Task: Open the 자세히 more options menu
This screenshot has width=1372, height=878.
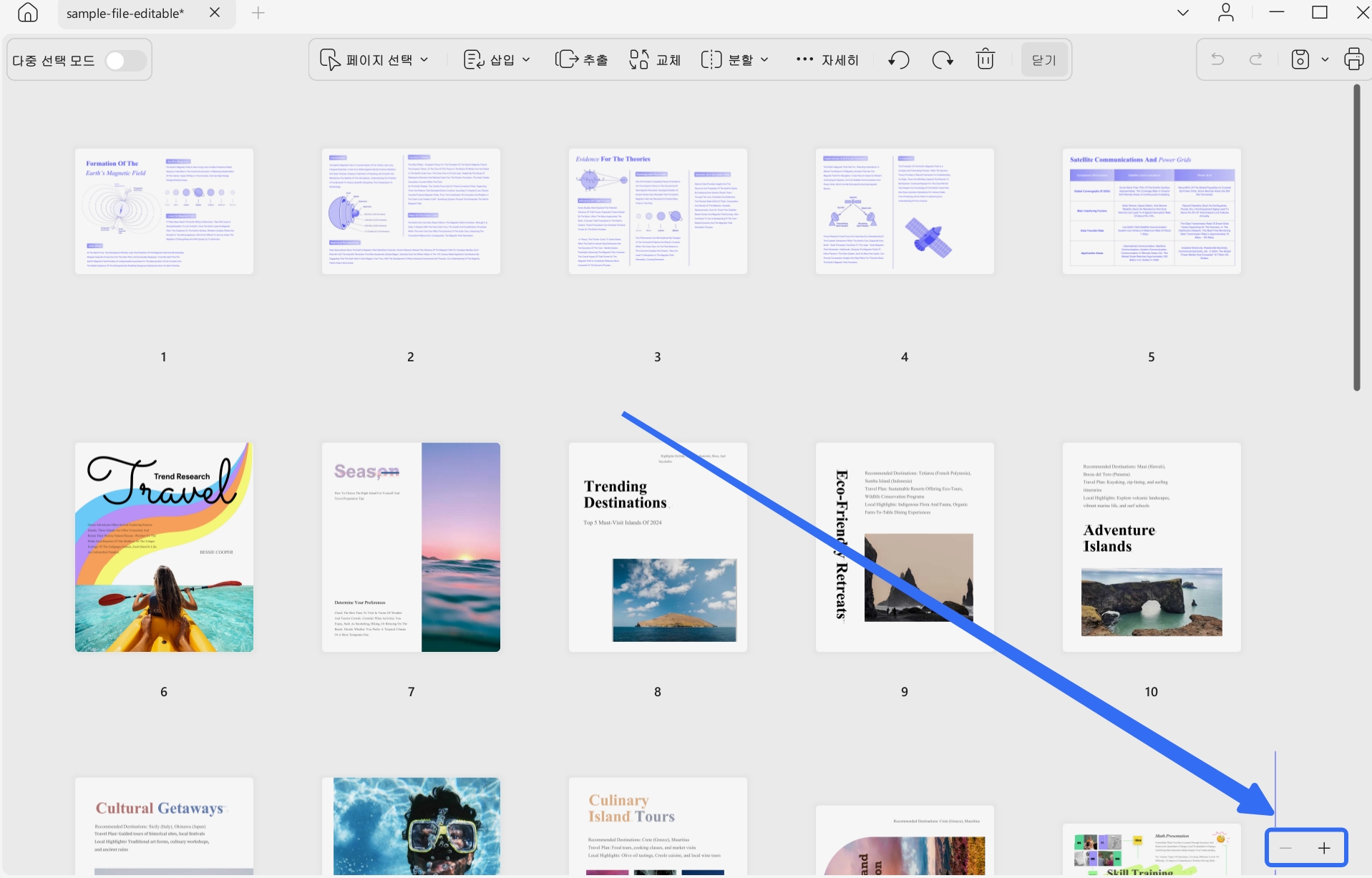Action: [x=827, y=60]
